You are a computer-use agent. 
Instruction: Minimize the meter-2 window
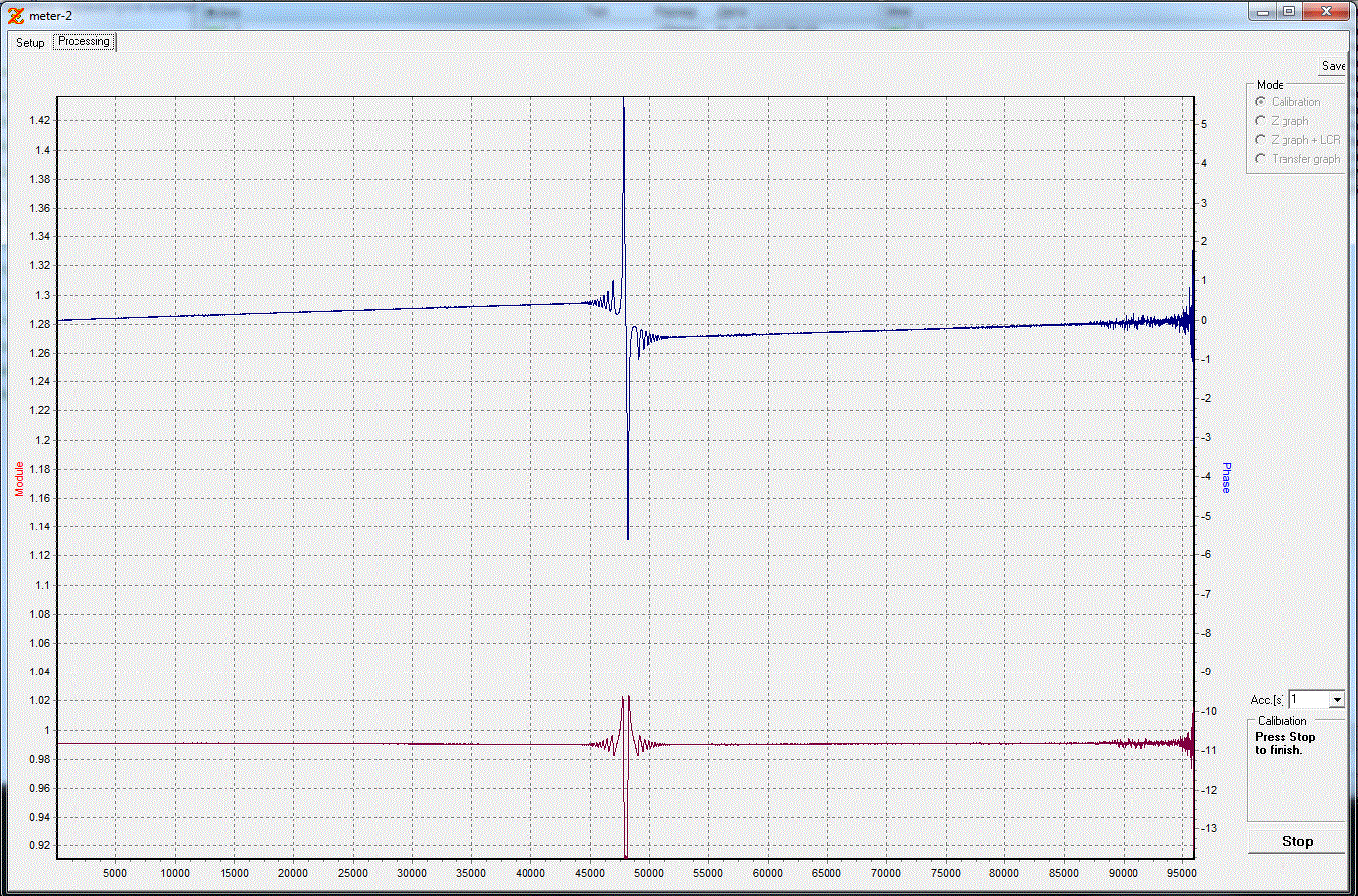tap(1264, 12)
